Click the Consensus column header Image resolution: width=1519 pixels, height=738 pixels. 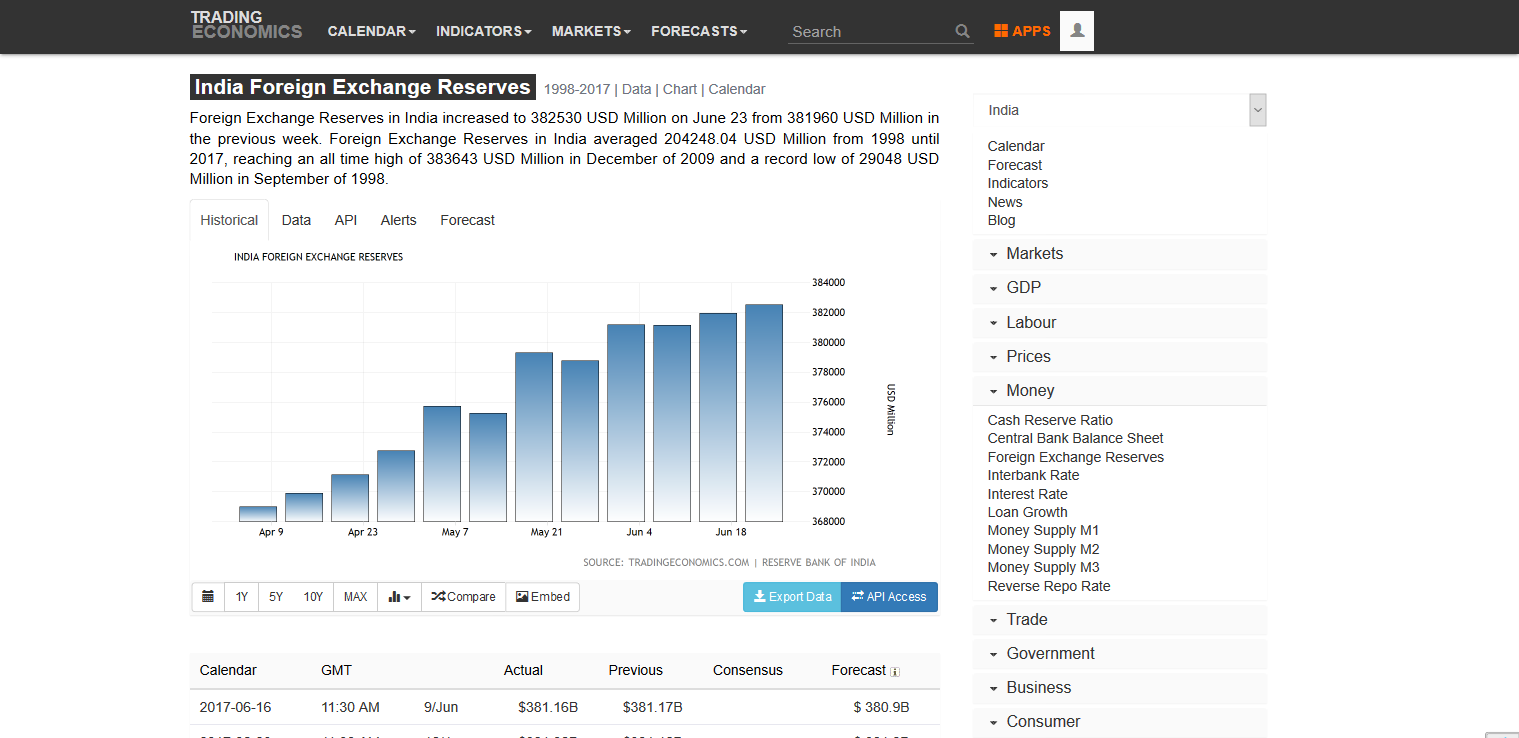(x=748, y=670)
